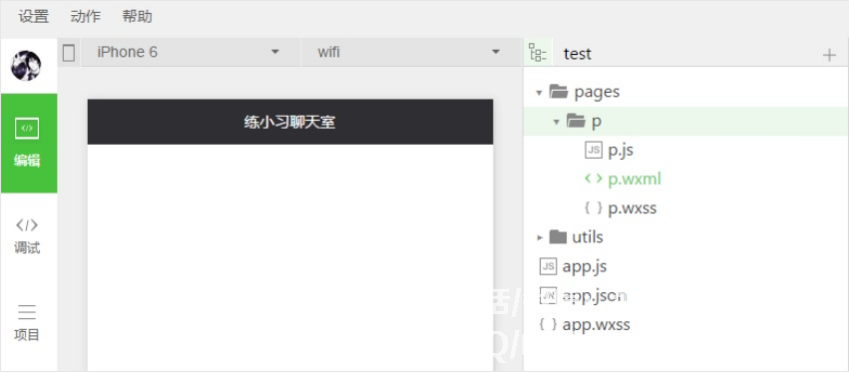Screen dimensions: 849x373
Task: Open the wifi network dropdown
Action: 410,53
